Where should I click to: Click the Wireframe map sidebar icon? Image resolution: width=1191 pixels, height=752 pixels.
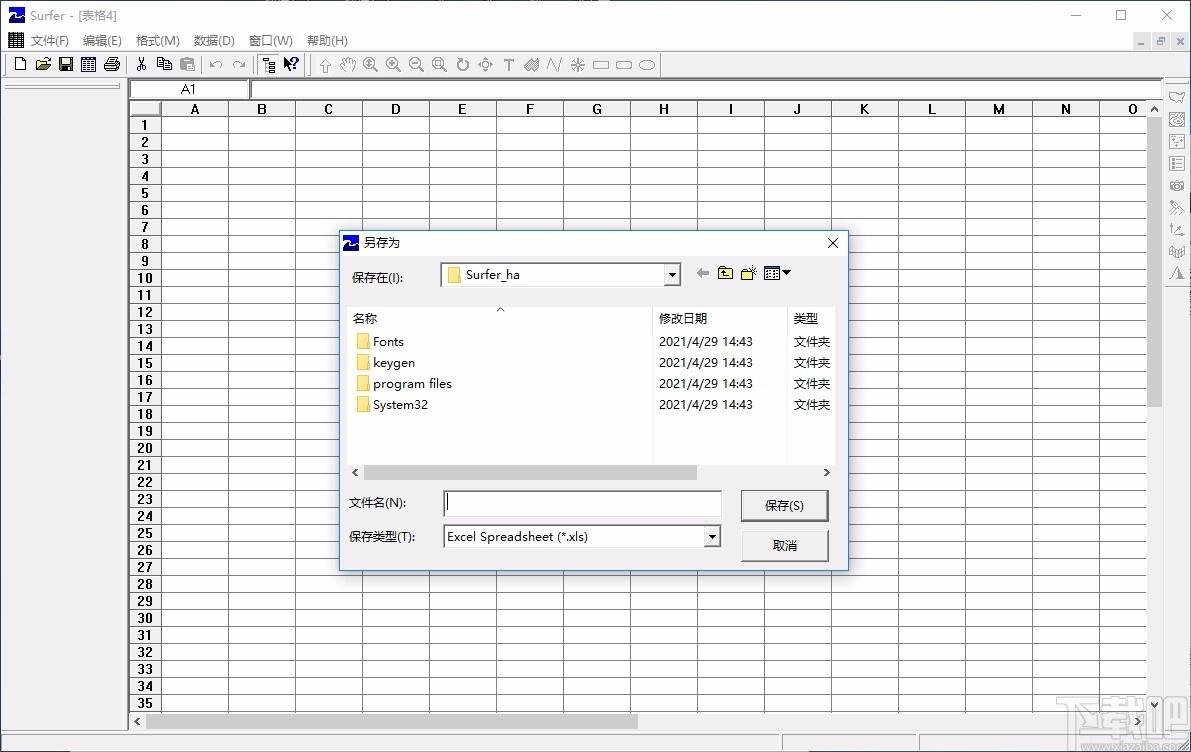click(x=1177, y=251)
